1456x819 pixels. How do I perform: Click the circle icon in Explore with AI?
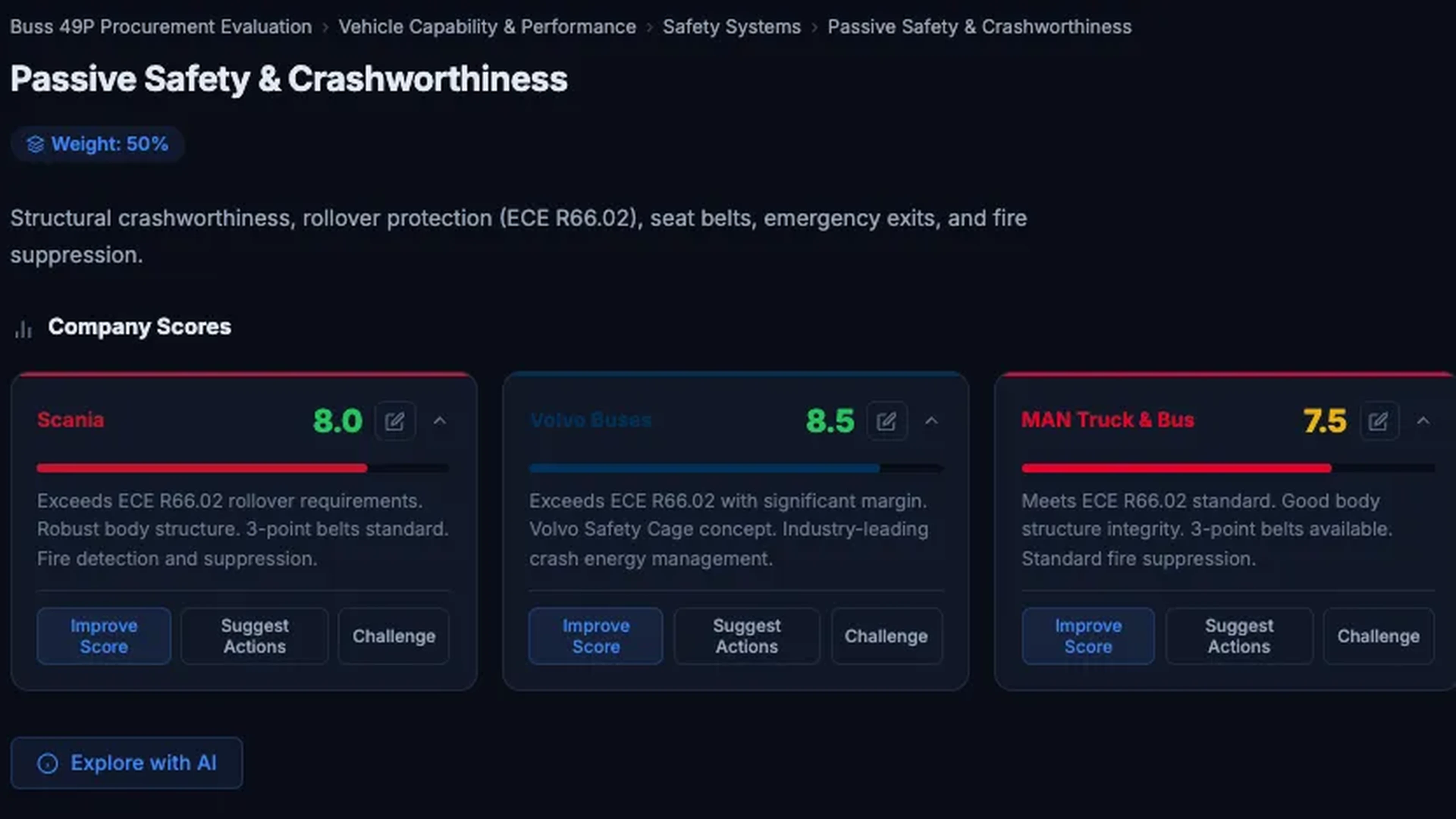click(x=47, y=763)
